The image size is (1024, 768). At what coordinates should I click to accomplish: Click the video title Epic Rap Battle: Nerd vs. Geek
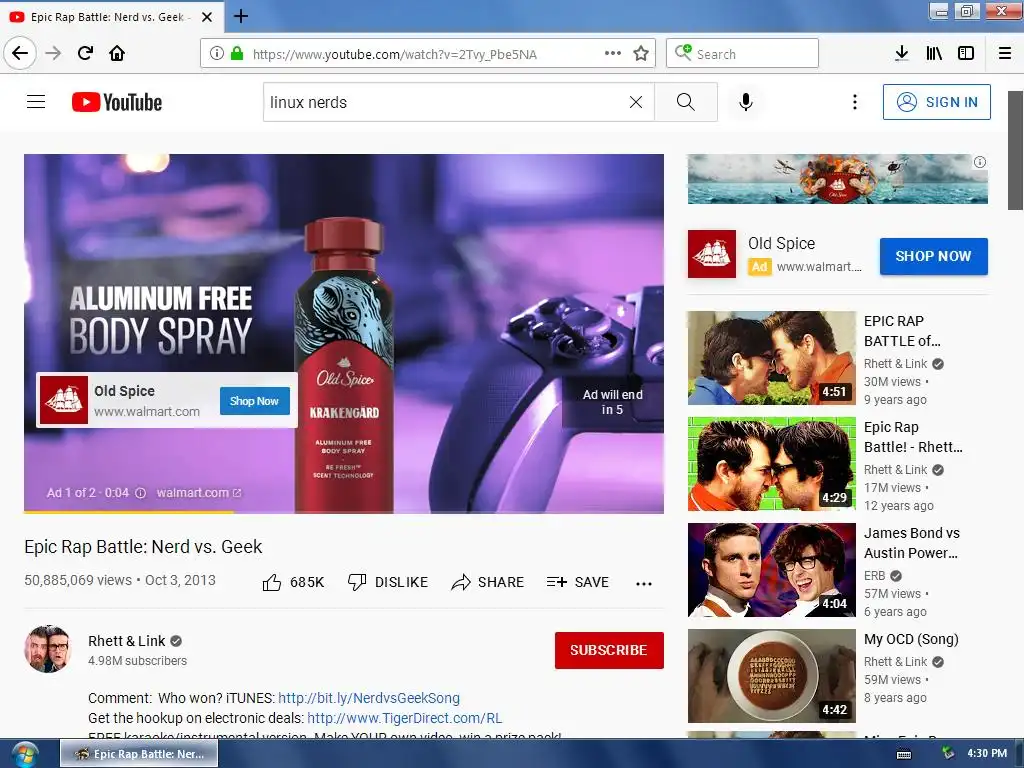(x=143, y=547)
